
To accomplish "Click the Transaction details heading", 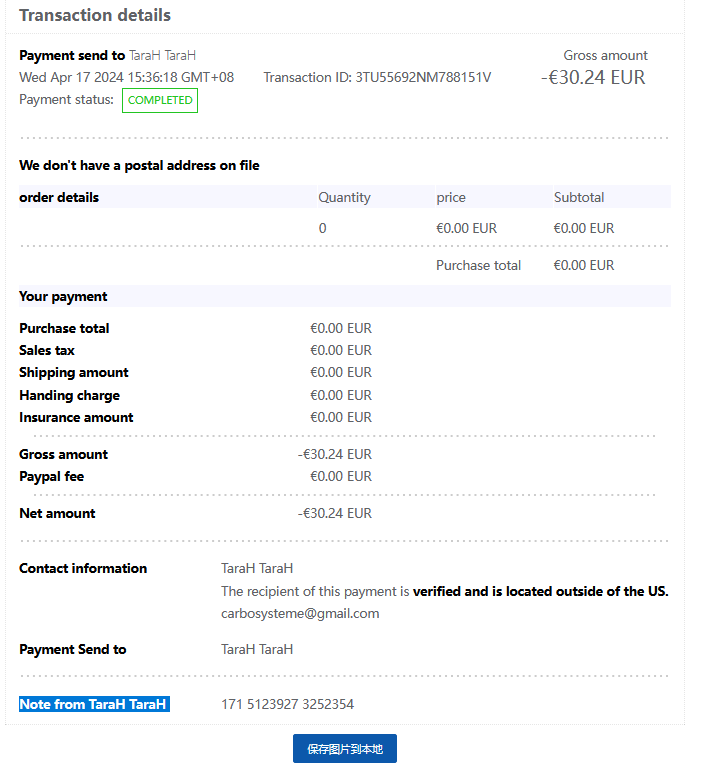I will [x=95, y=15].
